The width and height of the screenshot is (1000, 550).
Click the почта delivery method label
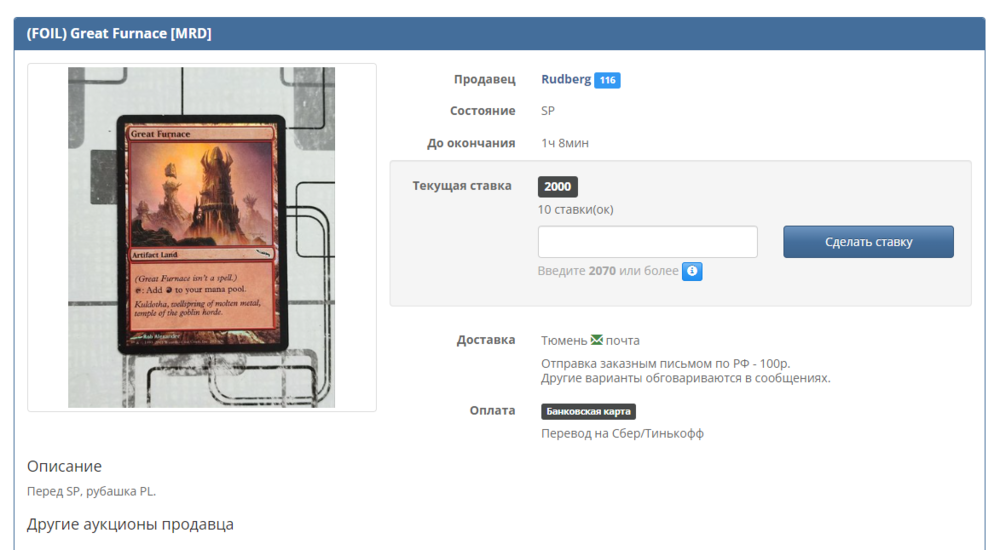coord(622,340)
